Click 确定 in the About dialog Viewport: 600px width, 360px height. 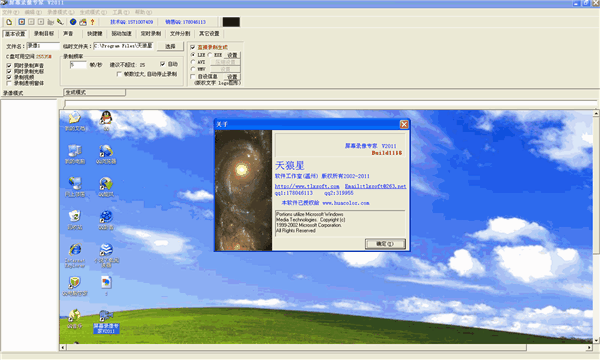point(385,244)
